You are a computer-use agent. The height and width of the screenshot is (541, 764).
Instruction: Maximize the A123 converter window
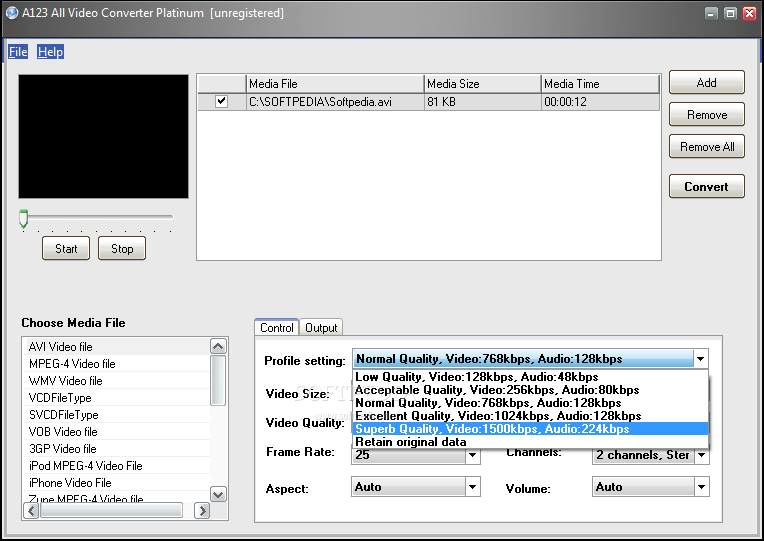pyautogui.click(x=730, y=13)
